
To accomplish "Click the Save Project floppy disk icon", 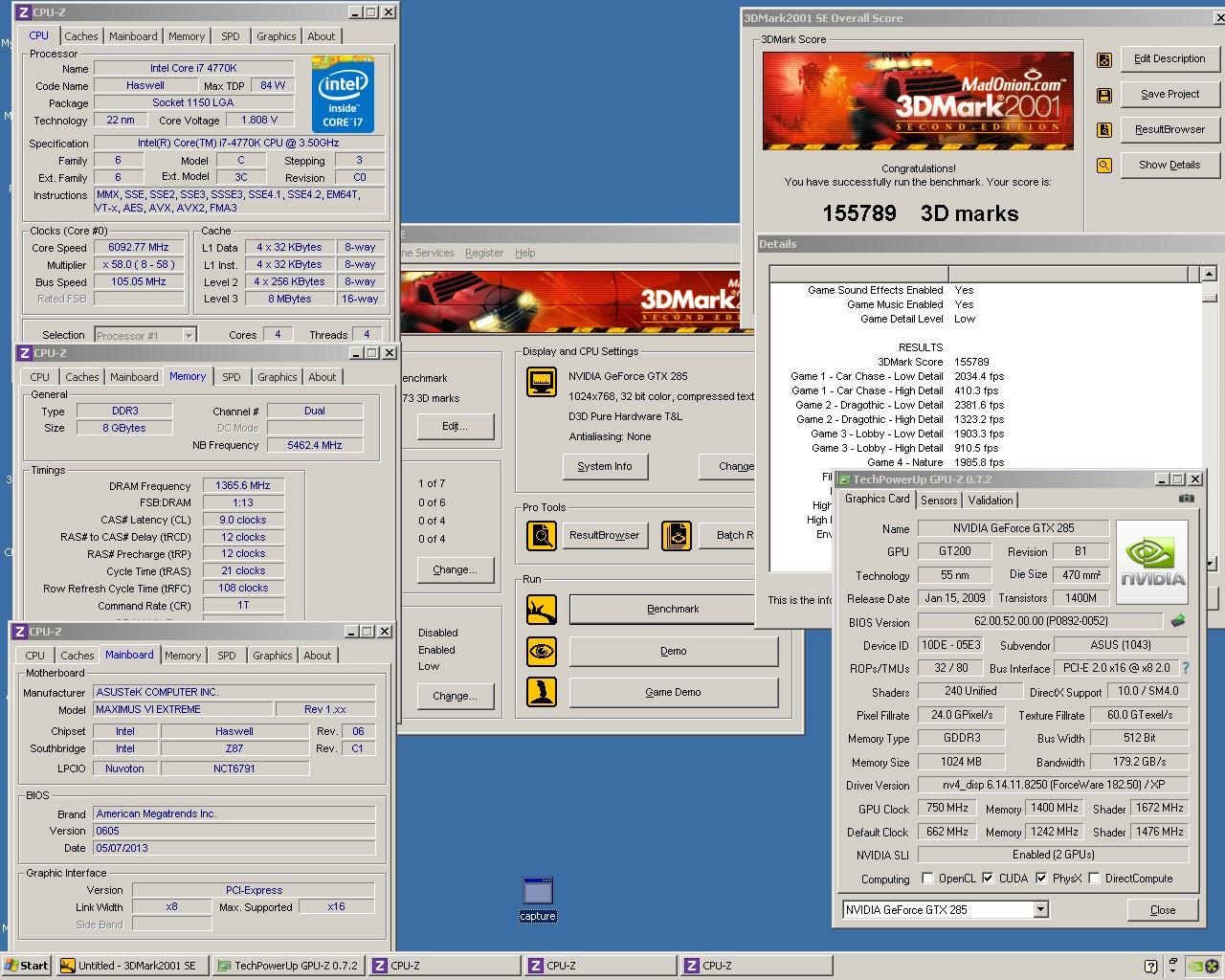I will (x=1104, y=95).
